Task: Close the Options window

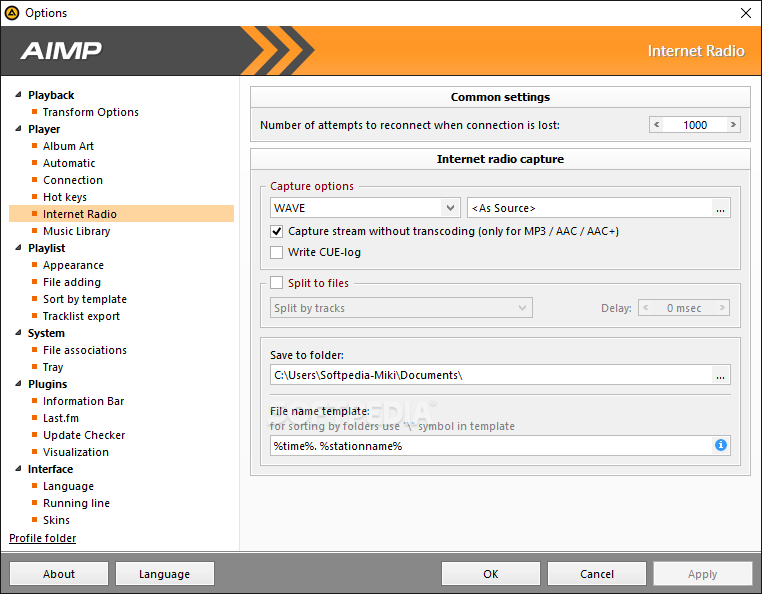Action: [x=746, y=13]
